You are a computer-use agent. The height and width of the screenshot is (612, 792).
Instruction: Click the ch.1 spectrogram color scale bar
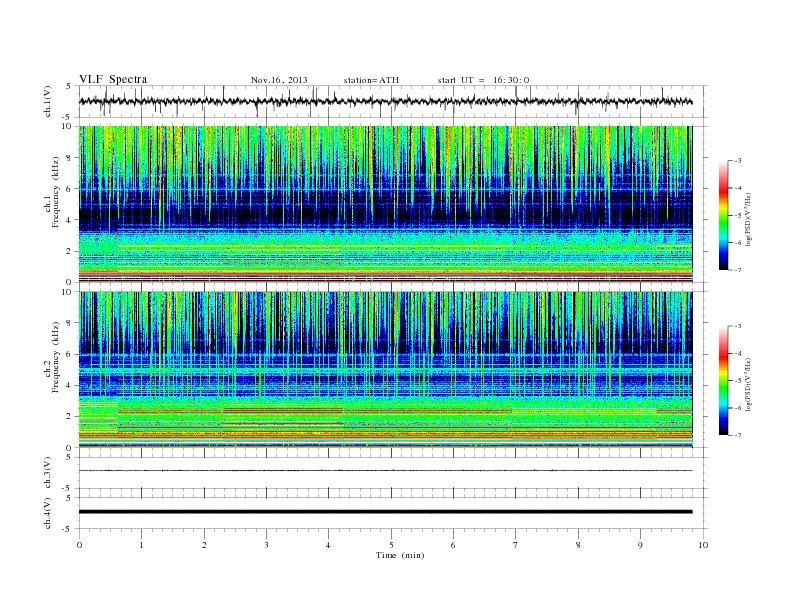pyautogui.click(x=724, y=216)
